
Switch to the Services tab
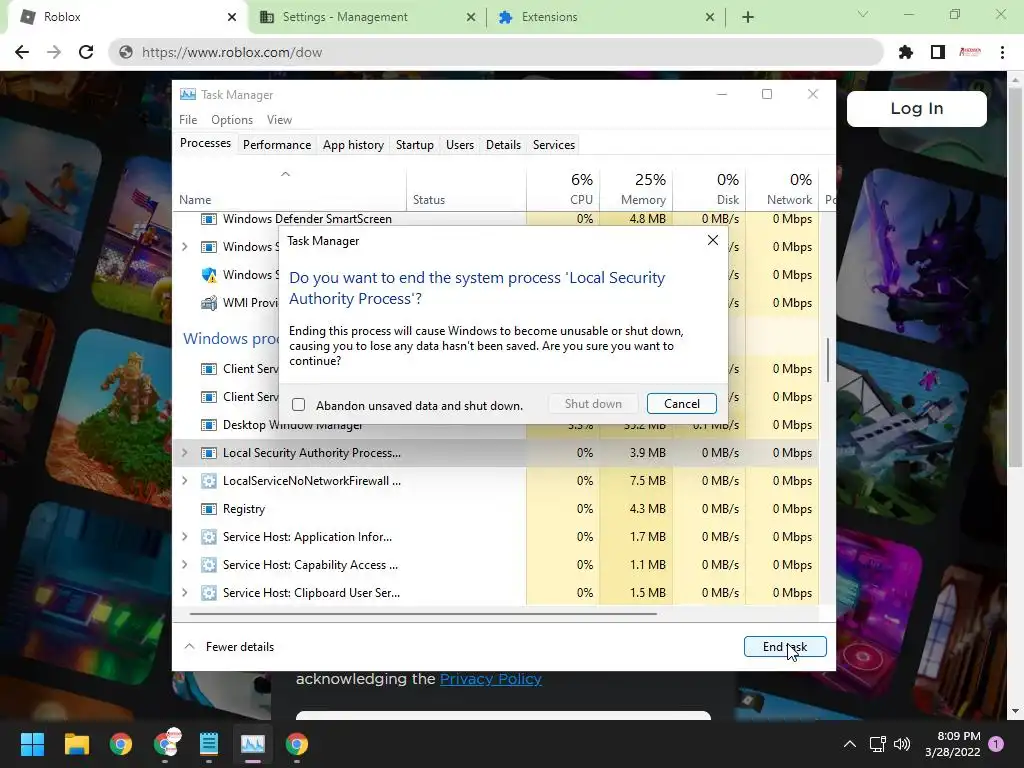tap(554, 145)
